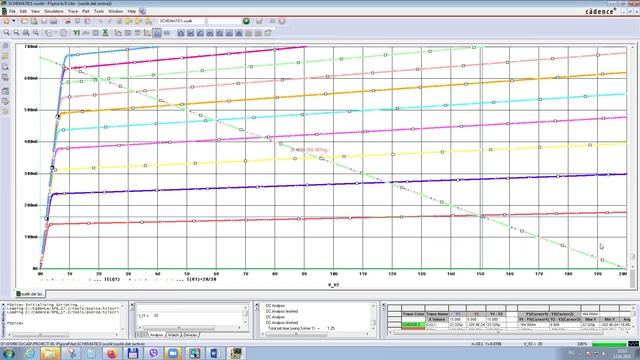Viewport: 640px width, 360px height.
Task: Open the SCHEMATIC1 simulation profile combo box
Action: click(x=182, y=21)
